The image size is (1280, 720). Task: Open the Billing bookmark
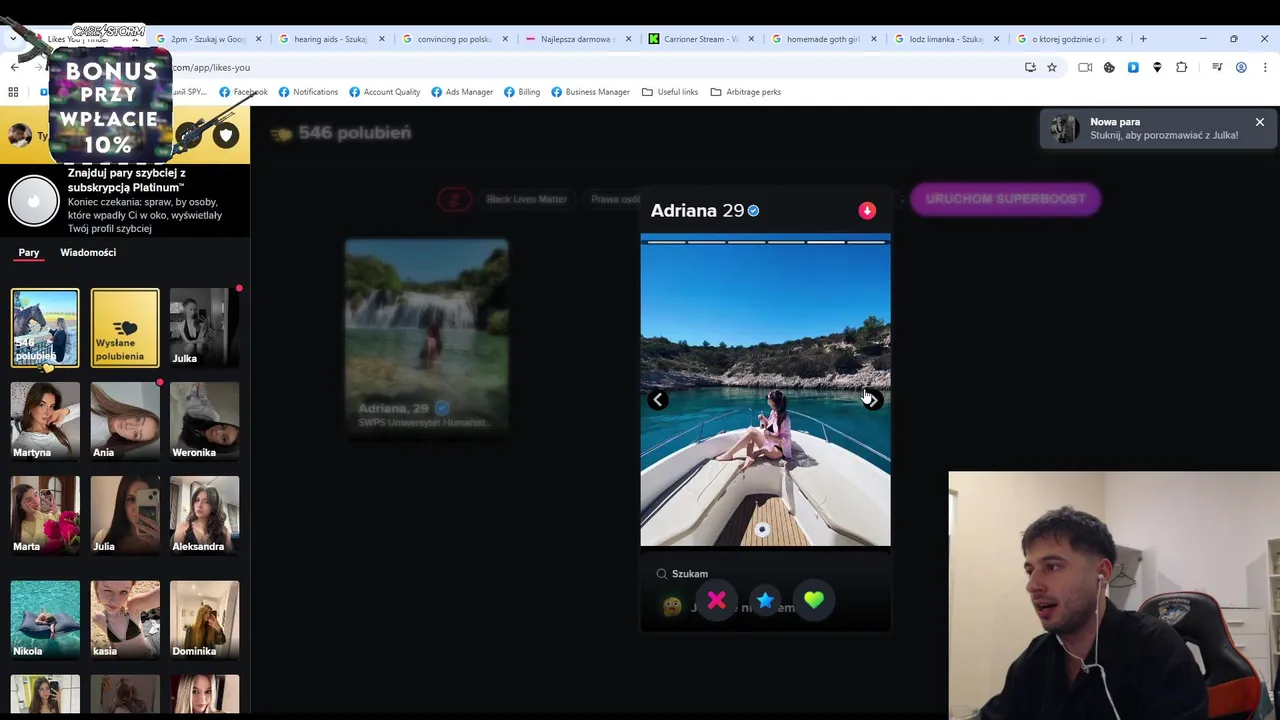pos(522,92)
